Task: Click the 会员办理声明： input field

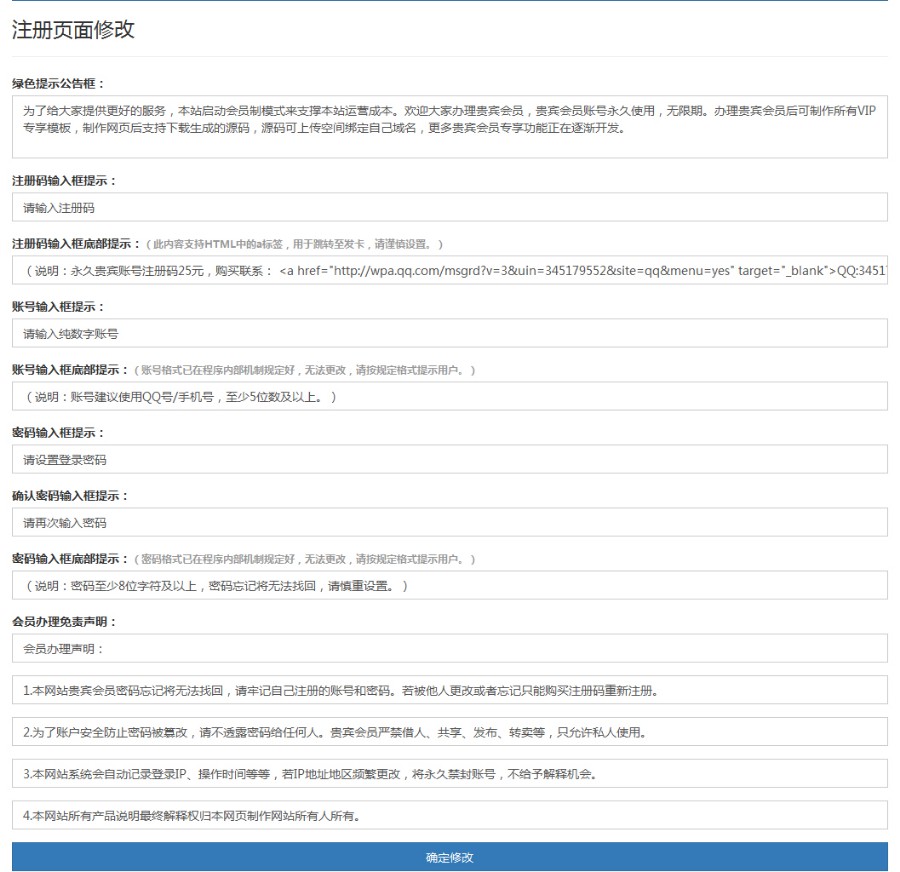Action: coord(449,649)
